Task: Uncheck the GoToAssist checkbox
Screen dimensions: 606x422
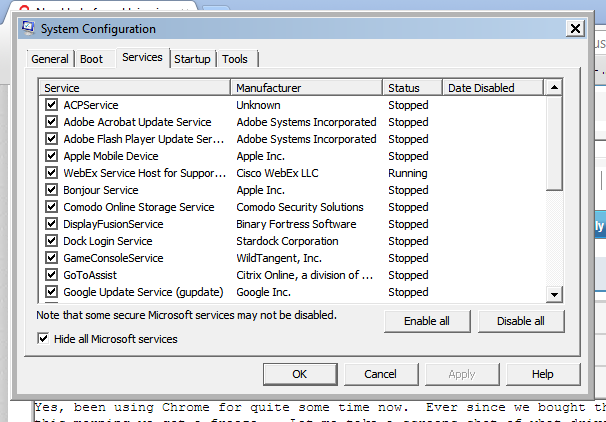Action: click(51, 274)
